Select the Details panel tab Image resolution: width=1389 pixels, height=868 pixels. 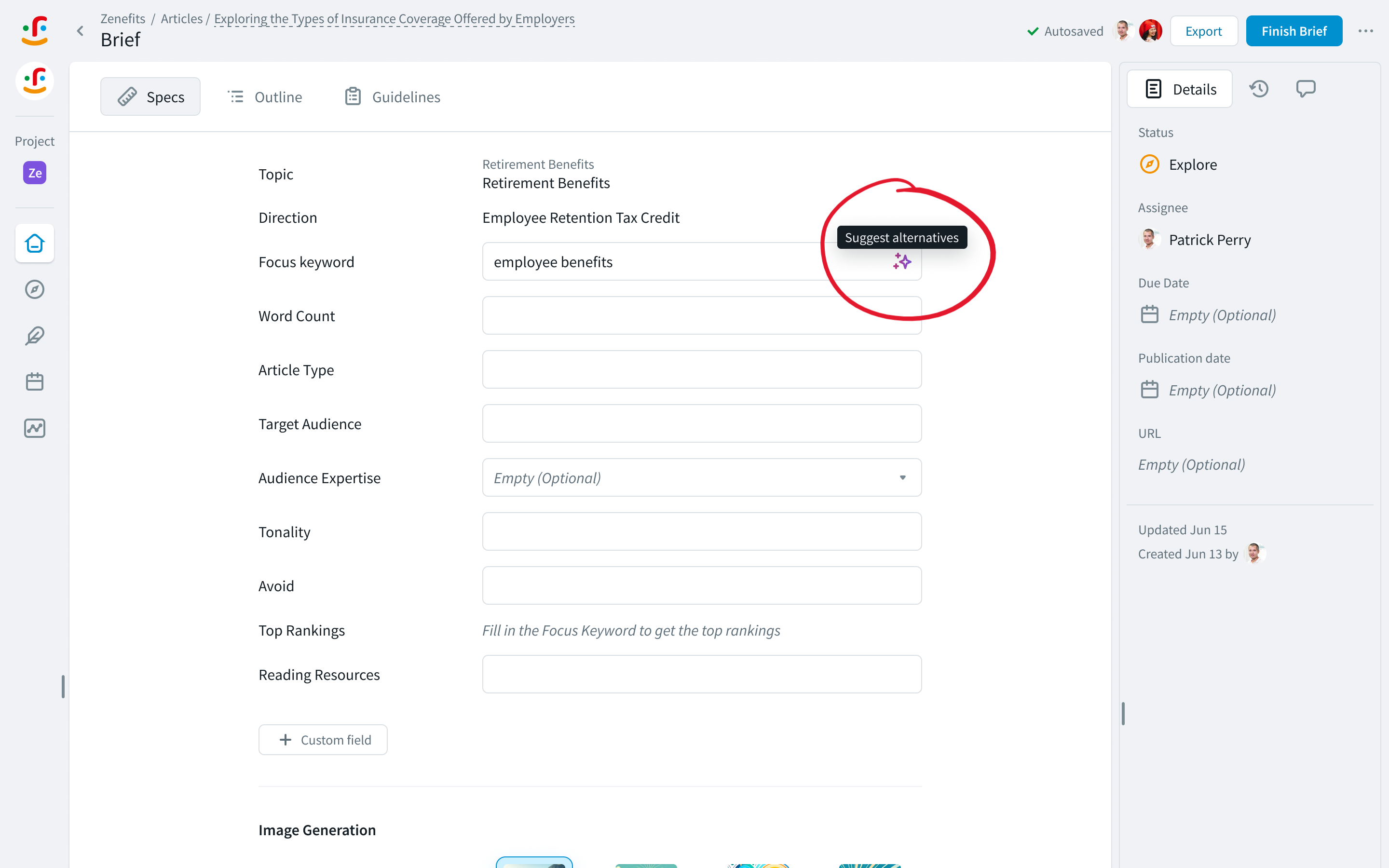pos(1180,89)
